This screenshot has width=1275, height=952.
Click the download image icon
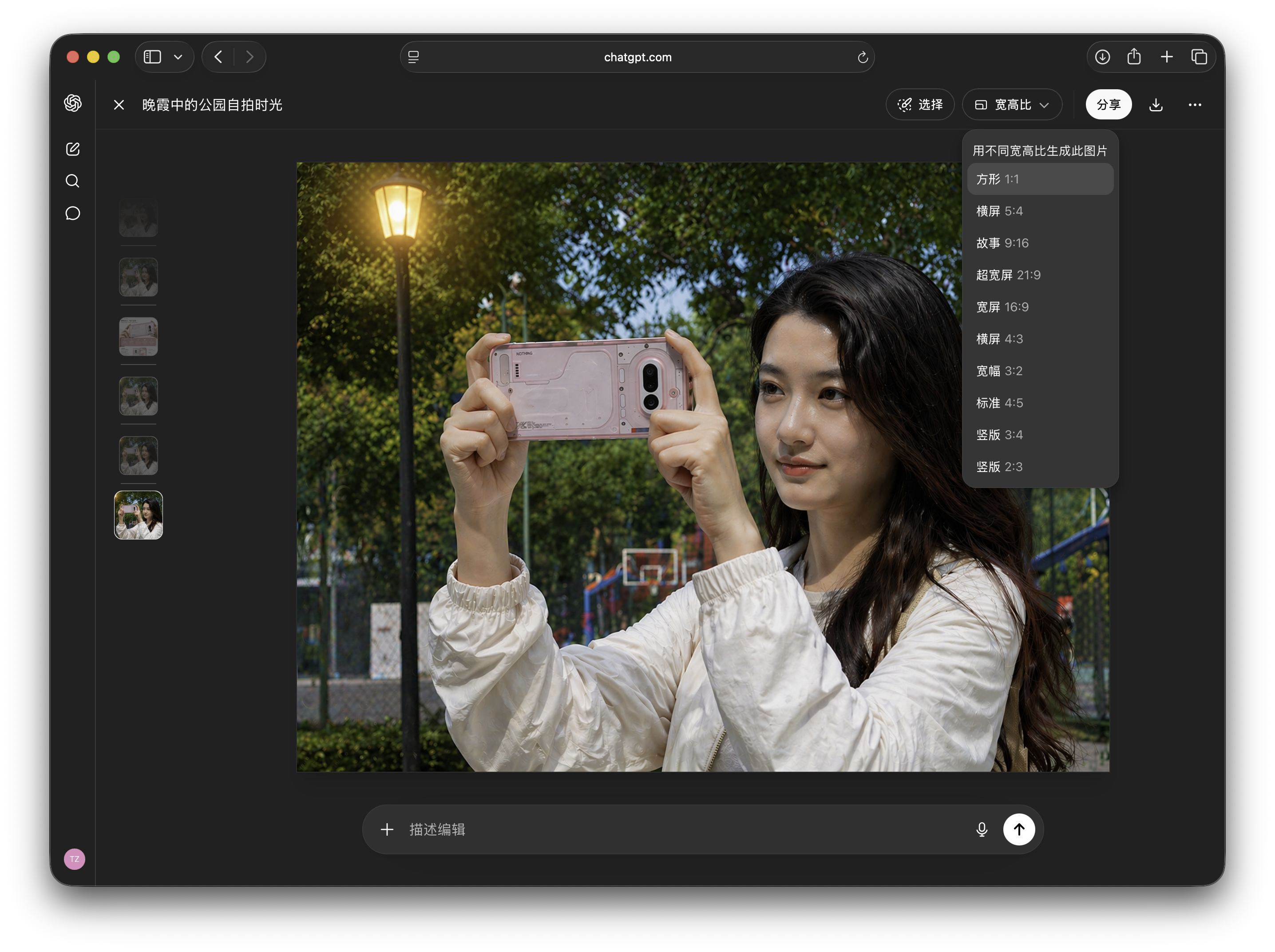coord(1156,105)
